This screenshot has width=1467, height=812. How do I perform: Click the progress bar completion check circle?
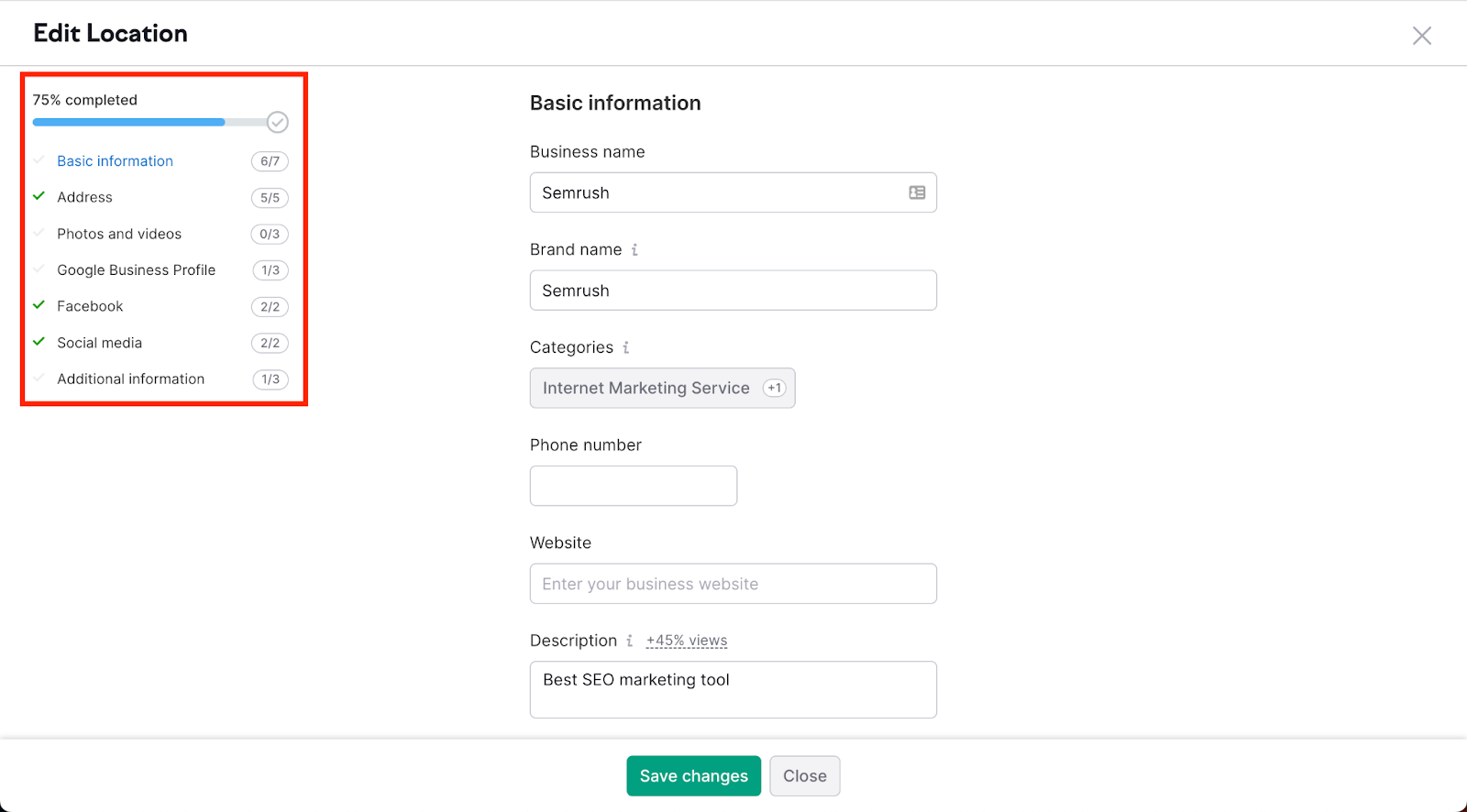click(x=278, y=122)
